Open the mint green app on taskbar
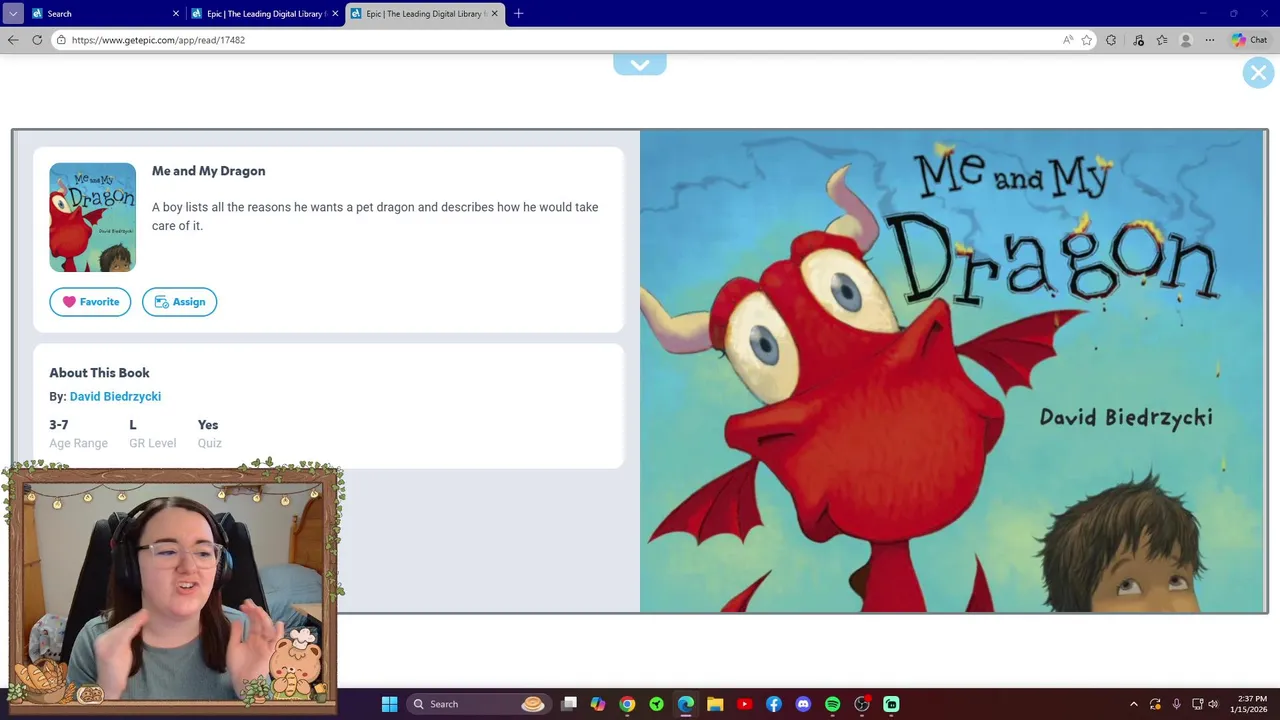Viewport: 1280px width, 720px height. (x=891, y=704)
